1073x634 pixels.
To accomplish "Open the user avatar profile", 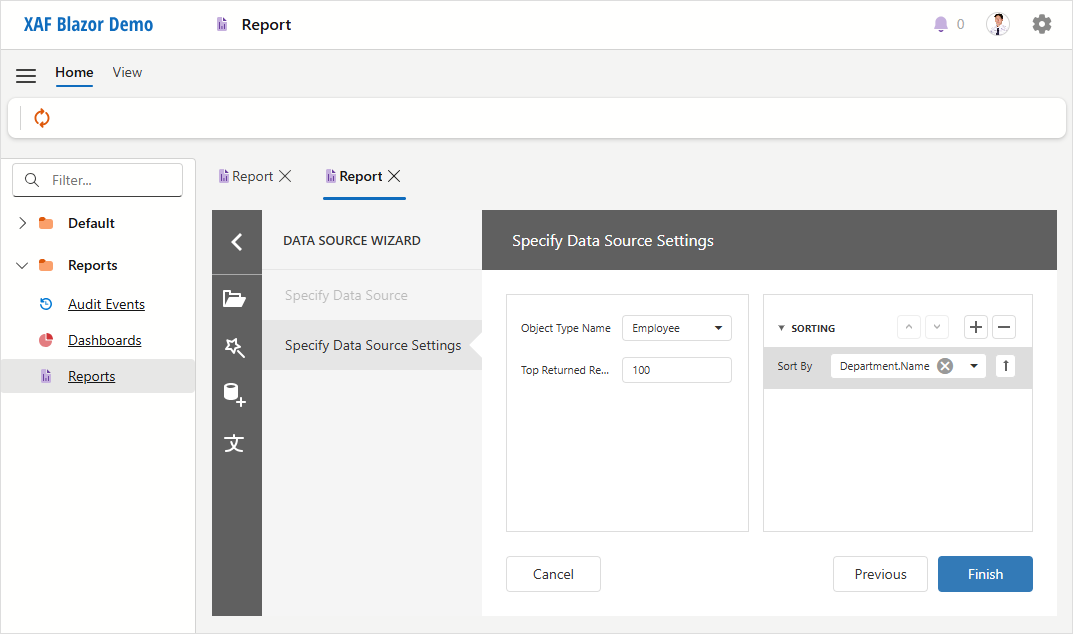I will [x=998, y=24].
